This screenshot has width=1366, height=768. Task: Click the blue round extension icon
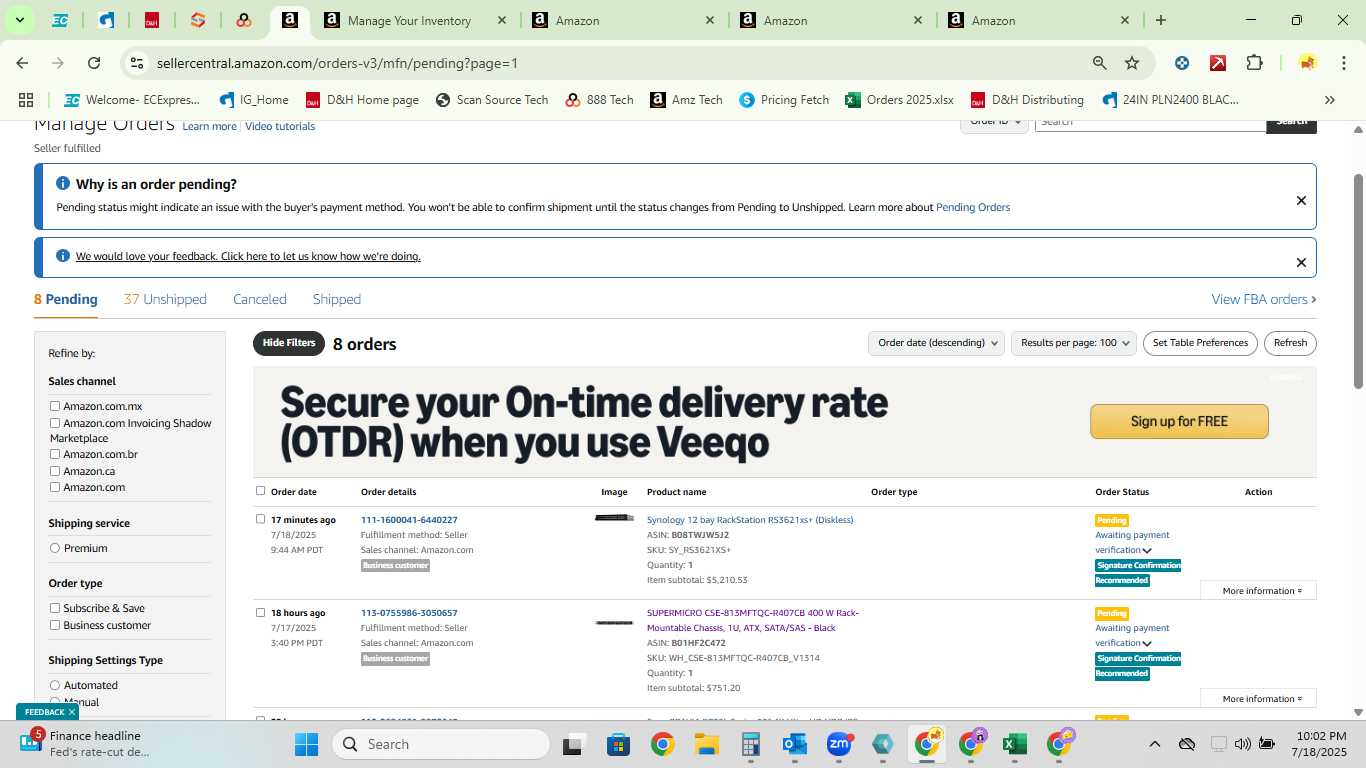click(1182, 63)
